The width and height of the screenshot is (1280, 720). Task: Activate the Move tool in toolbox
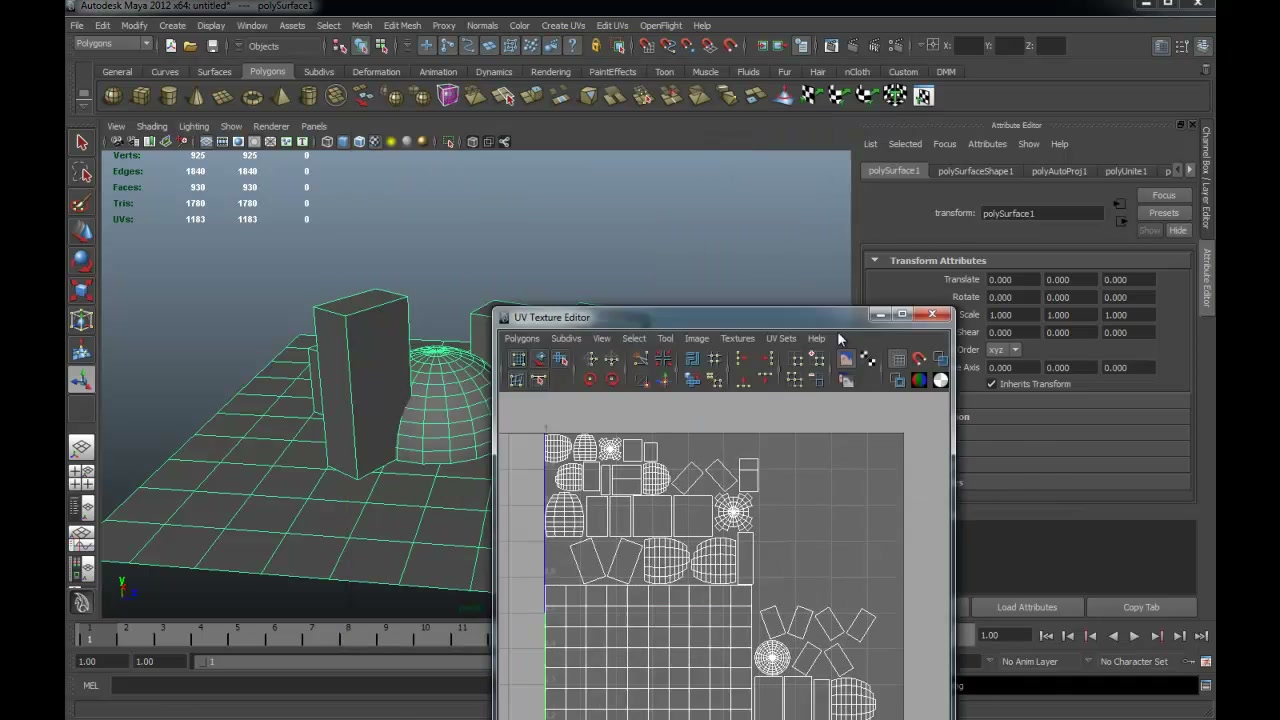(82, 232)
